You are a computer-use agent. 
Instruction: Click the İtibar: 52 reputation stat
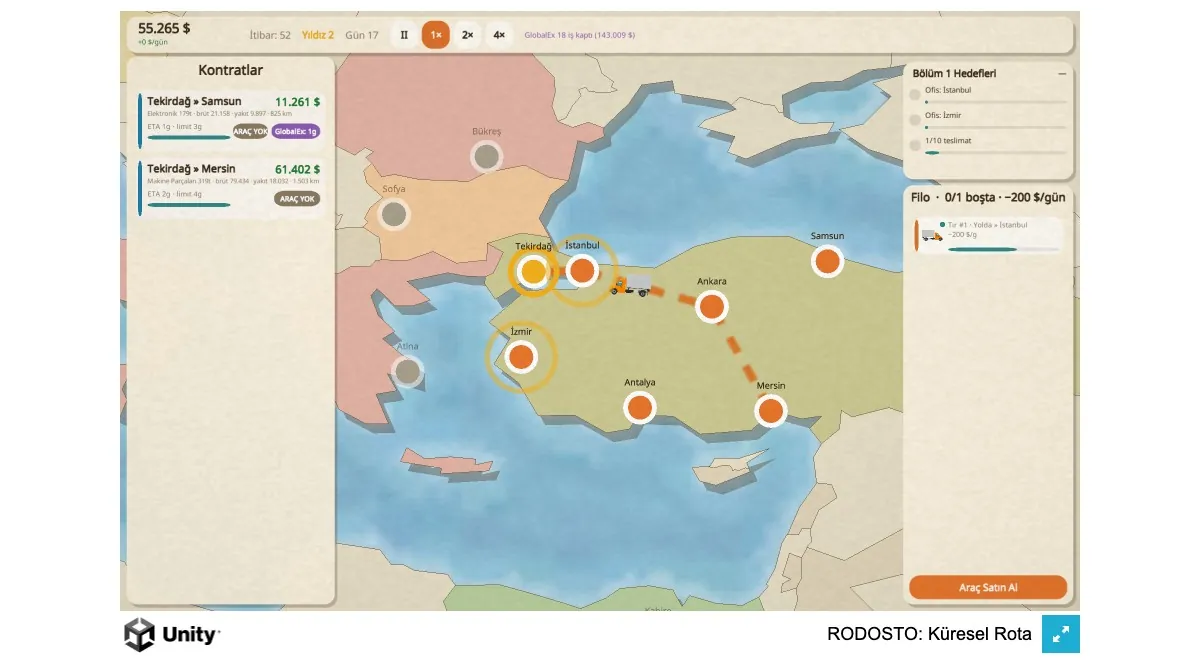click(270, 35)
